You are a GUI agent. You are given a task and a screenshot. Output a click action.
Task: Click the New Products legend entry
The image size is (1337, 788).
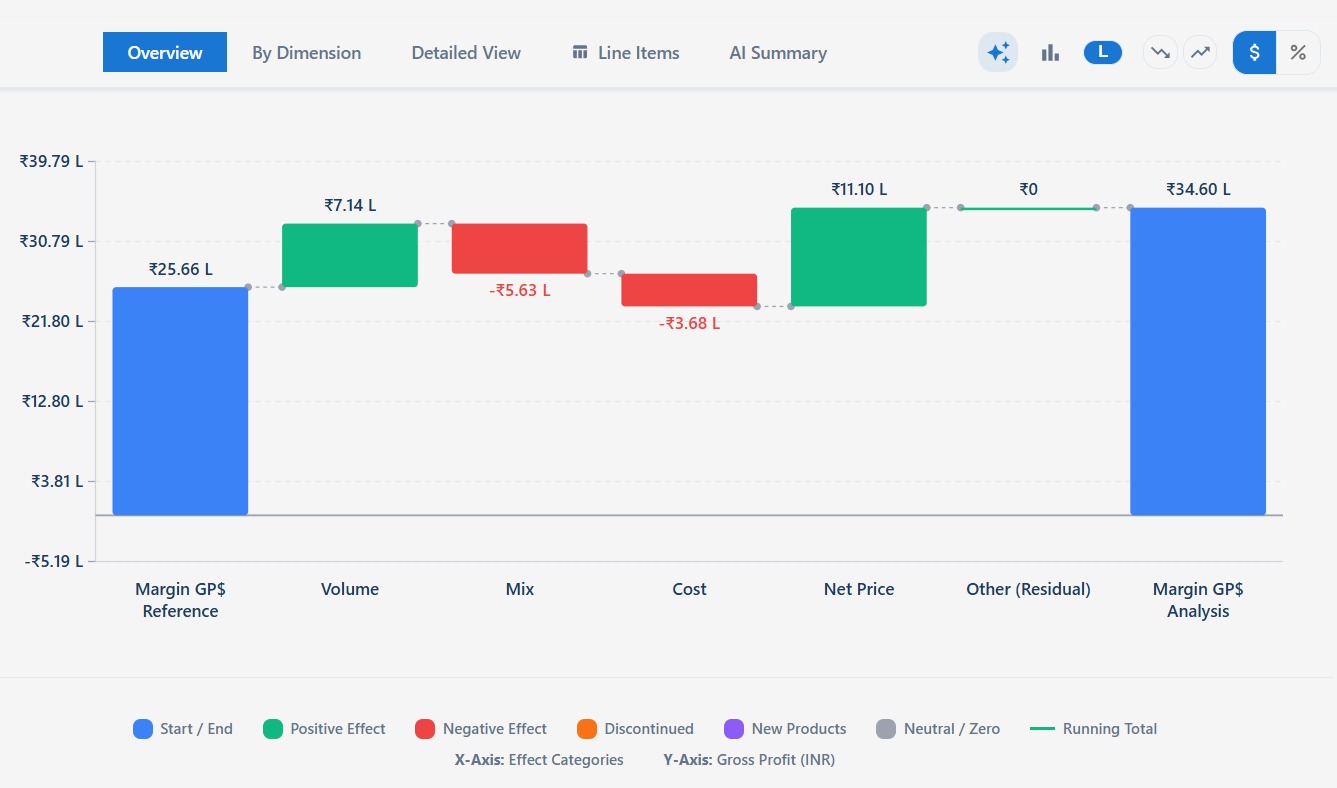(786, 728)
